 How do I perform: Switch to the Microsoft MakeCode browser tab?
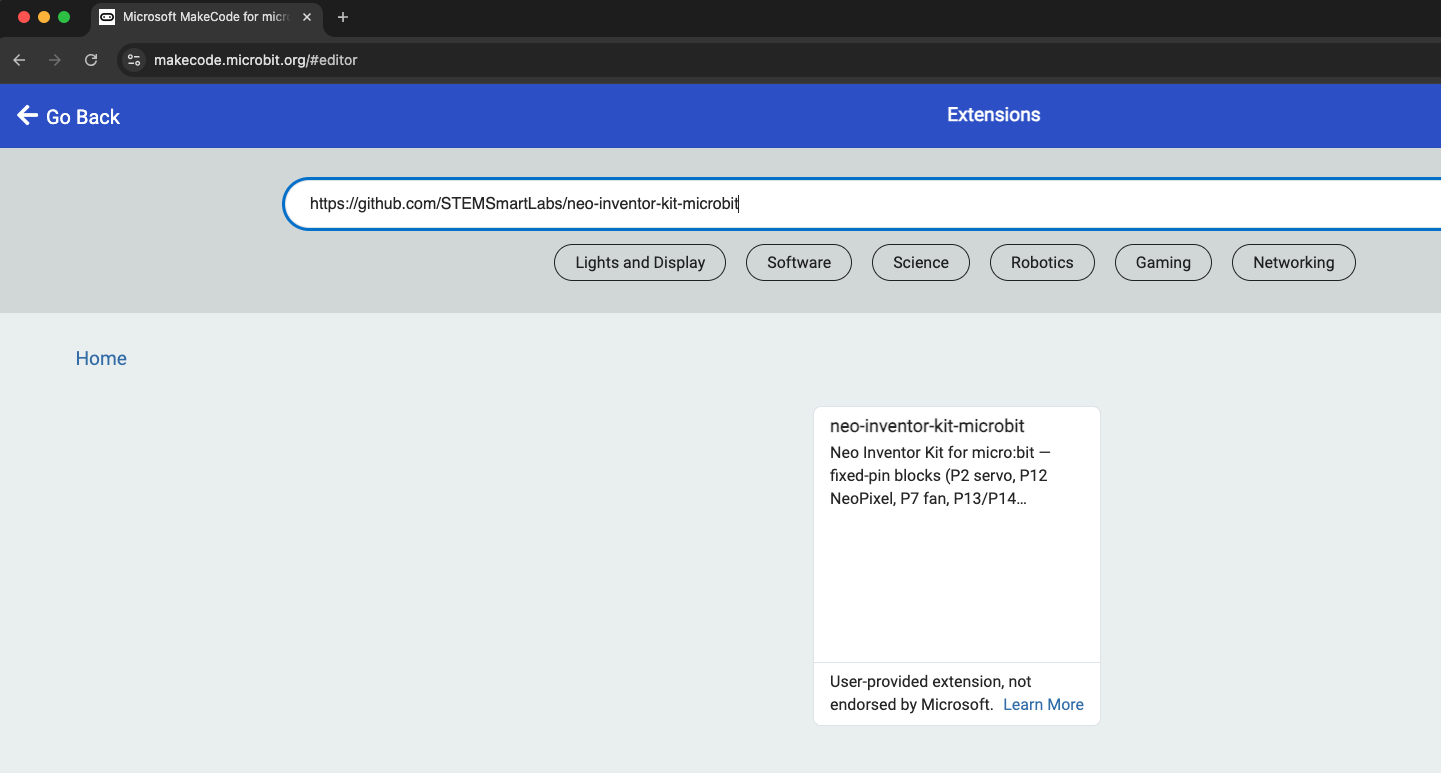[200, 17]
